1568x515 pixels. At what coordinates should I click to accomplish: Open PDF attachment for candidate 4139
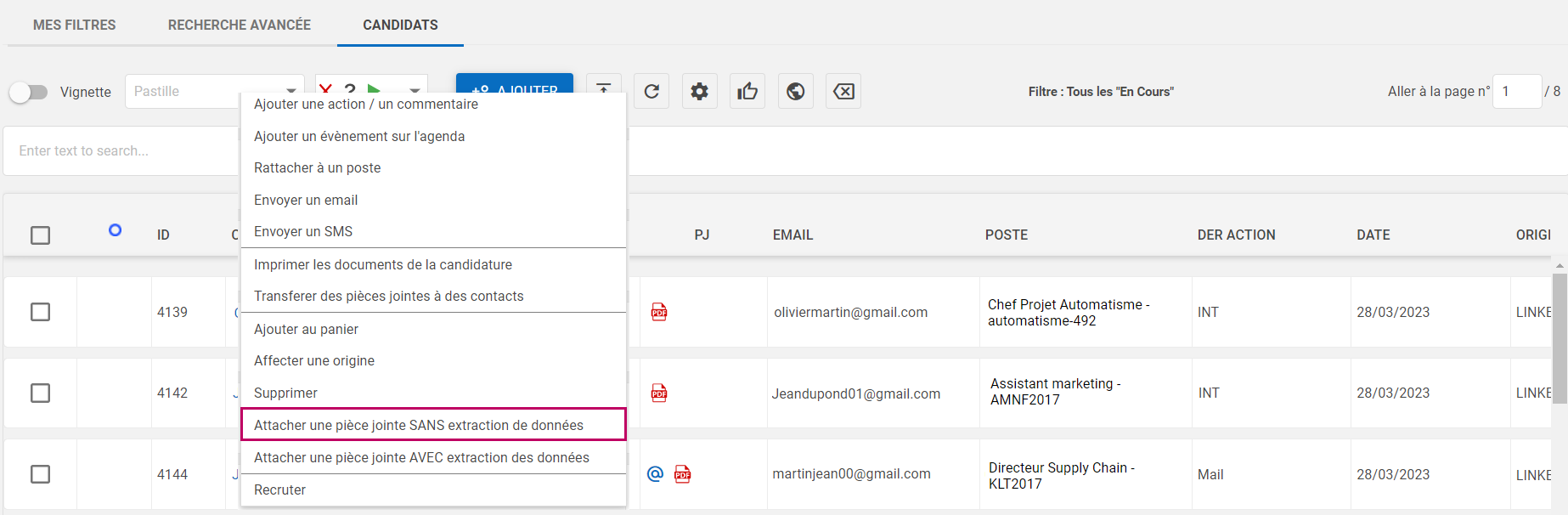coord(659,312)
